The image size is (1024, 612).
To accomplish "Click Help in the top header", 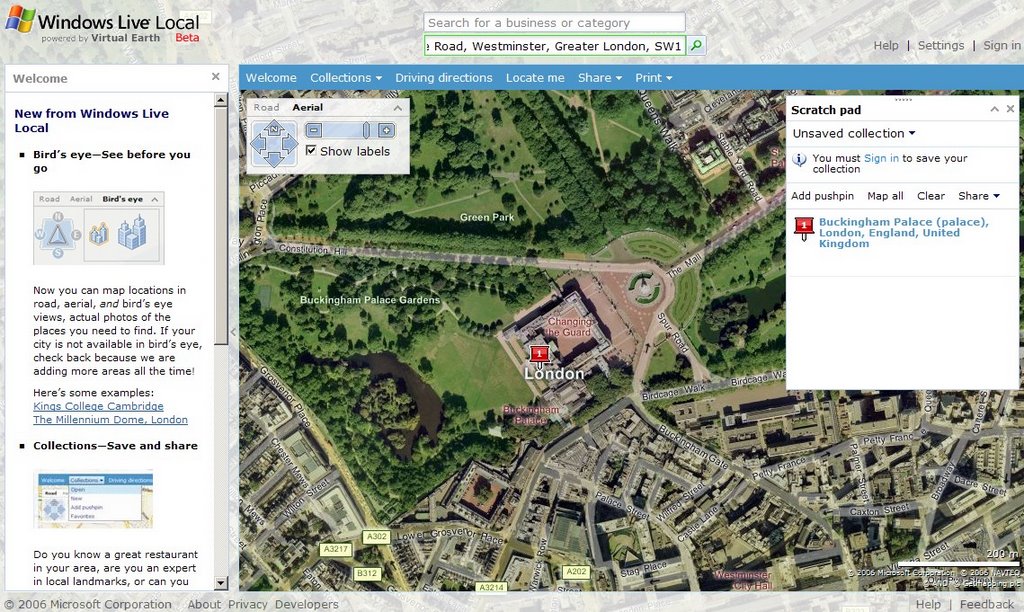I will [x=886, y=45].
